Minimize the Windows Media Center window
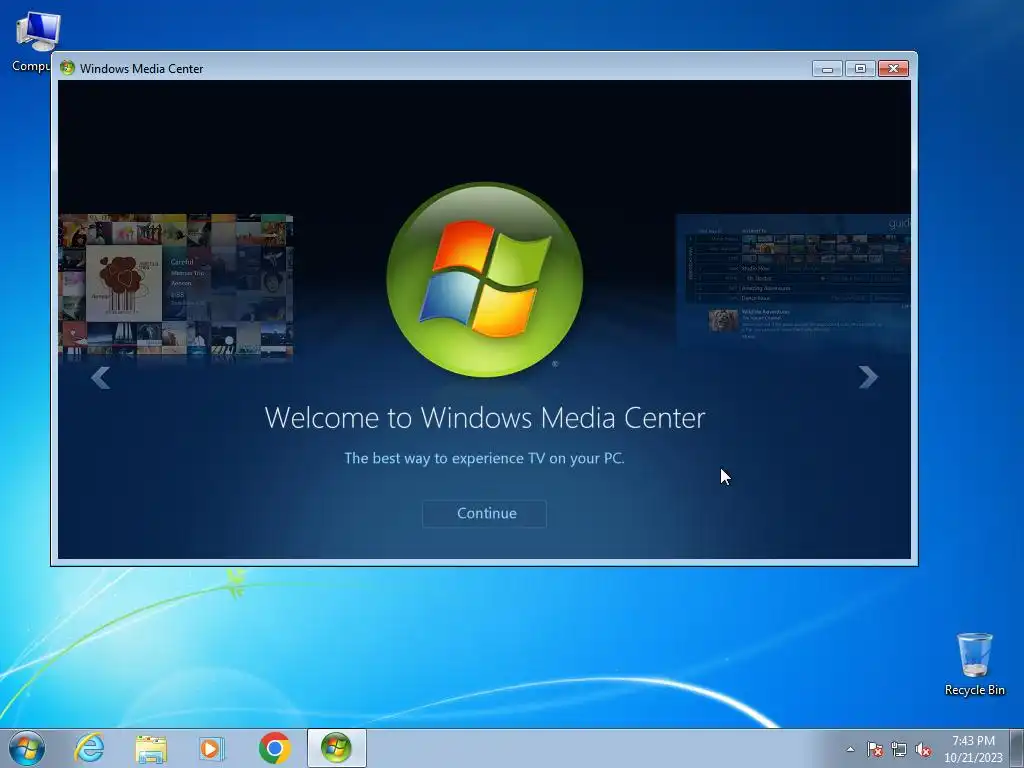1024x768 pixels. coord(827,69)
